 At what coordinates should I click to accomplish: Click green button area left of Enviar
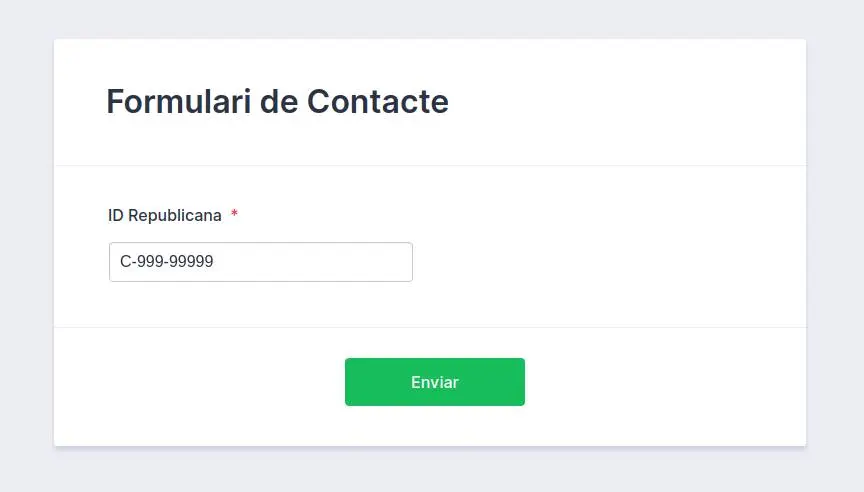click(377, 382)
